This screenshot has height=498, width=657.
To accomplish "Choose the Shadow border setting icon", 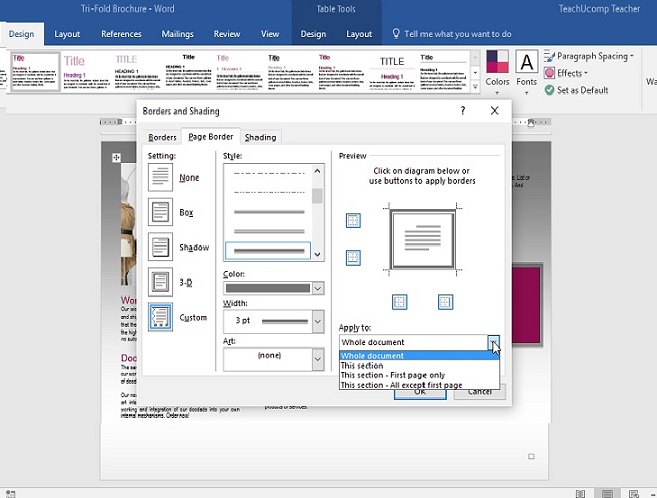I will tap(160, 247).
